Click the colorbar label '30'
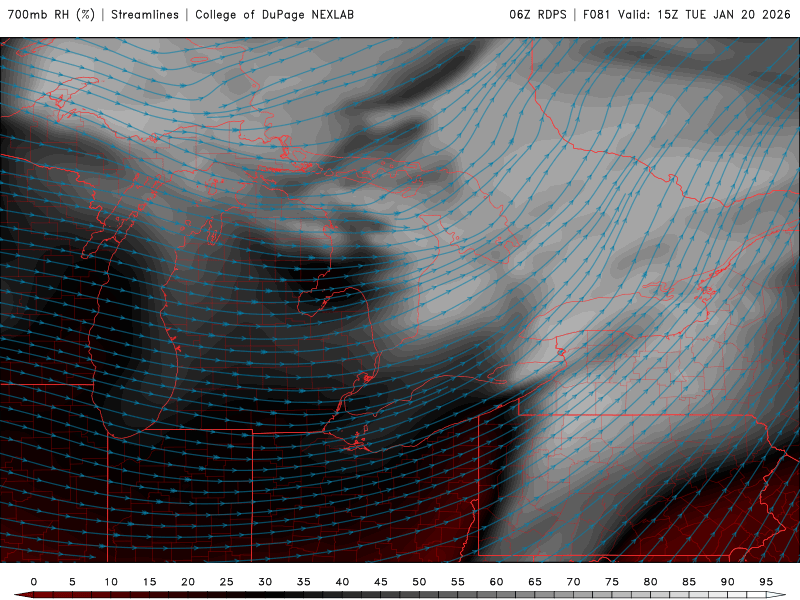Viewport: 800px width, 600px height. pyautogui.click(x=265, y=582)
